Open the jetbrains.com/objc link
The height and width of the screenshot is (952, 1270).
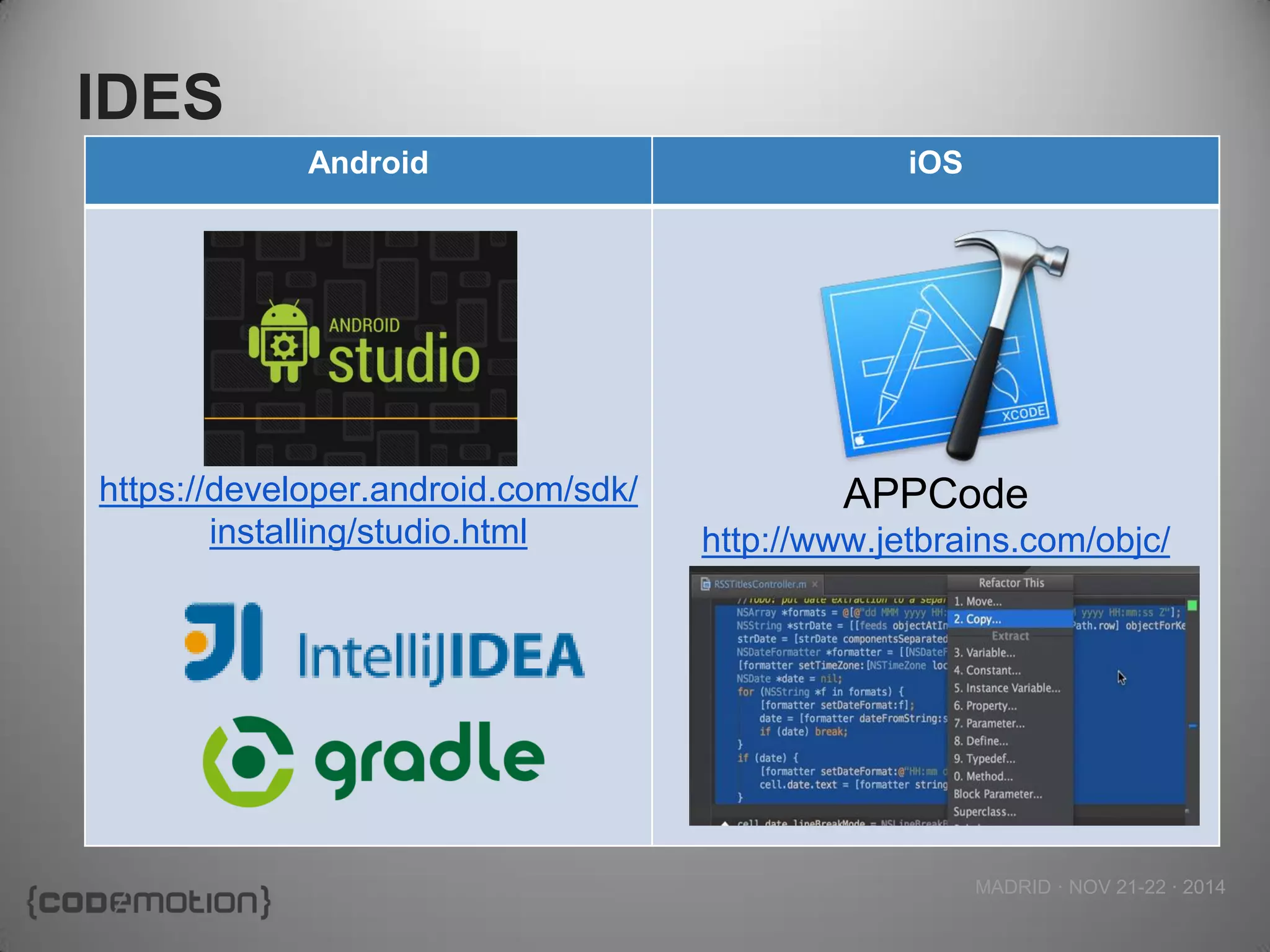[936, 540]
